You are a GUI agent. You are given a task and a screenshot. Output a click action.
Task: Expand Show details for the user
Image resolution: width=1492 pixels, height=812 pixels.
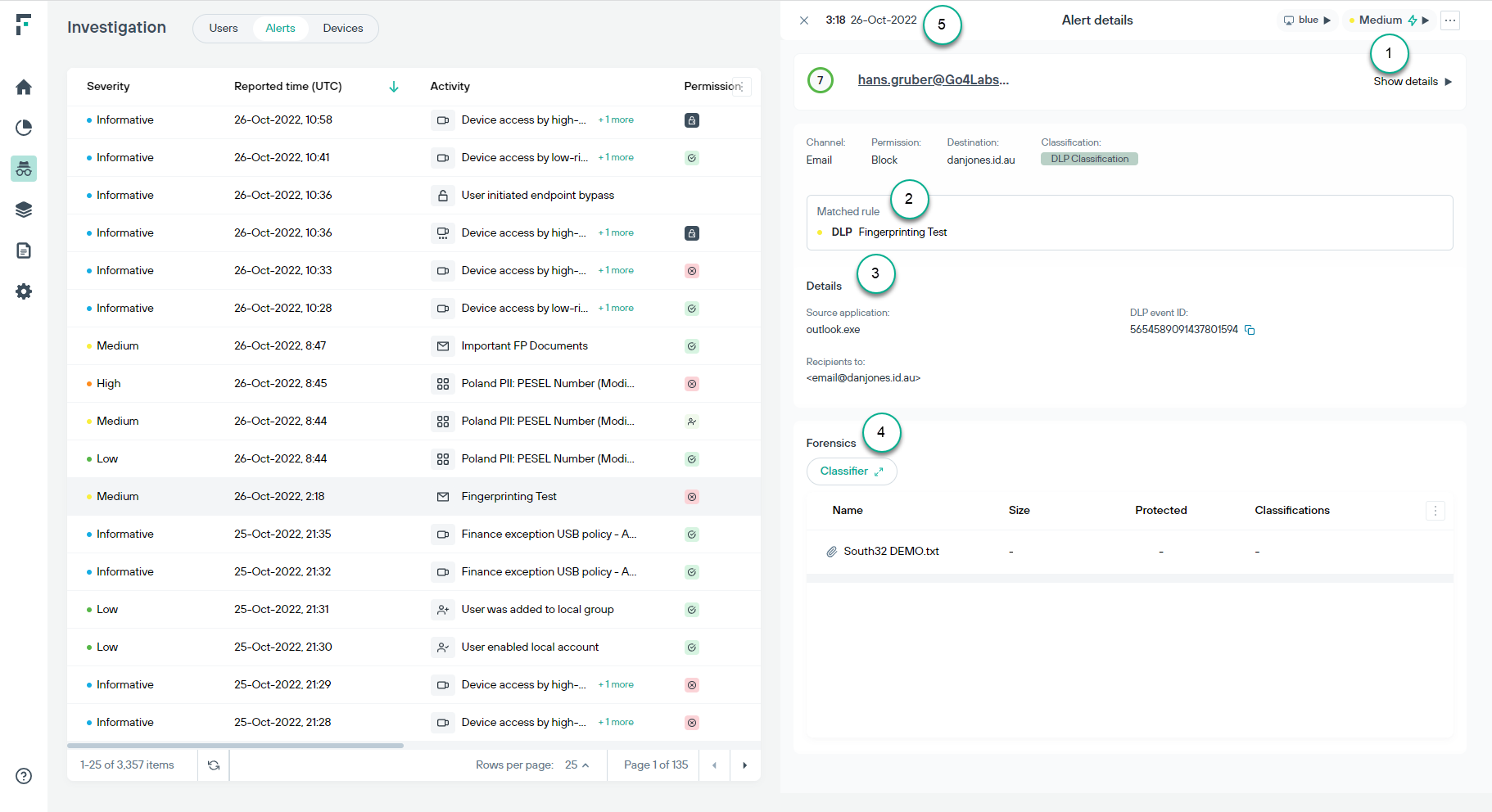coord(1413,82)
